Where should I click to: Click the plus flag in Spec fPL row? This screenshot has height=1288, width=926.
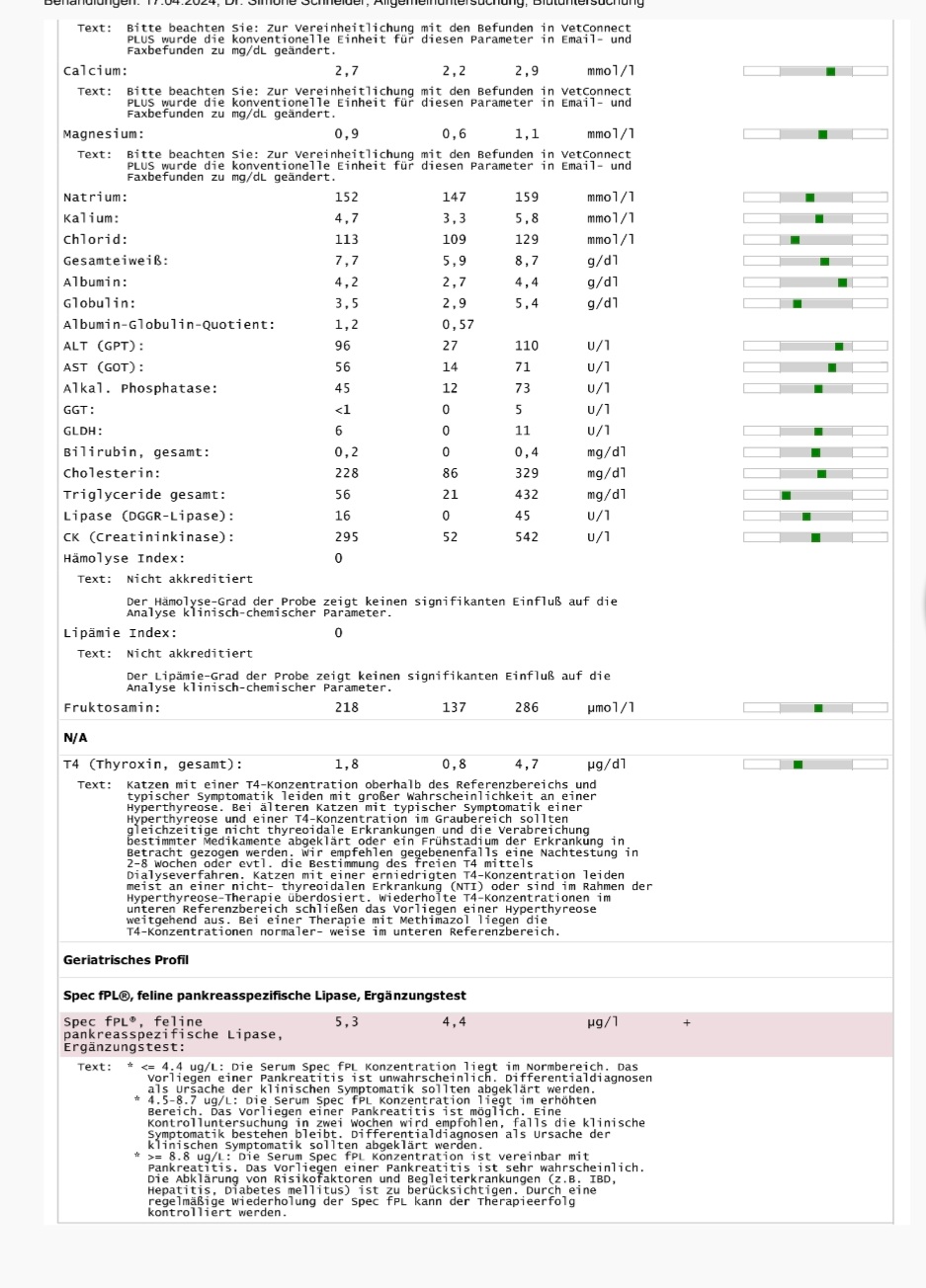point(687,1022)
